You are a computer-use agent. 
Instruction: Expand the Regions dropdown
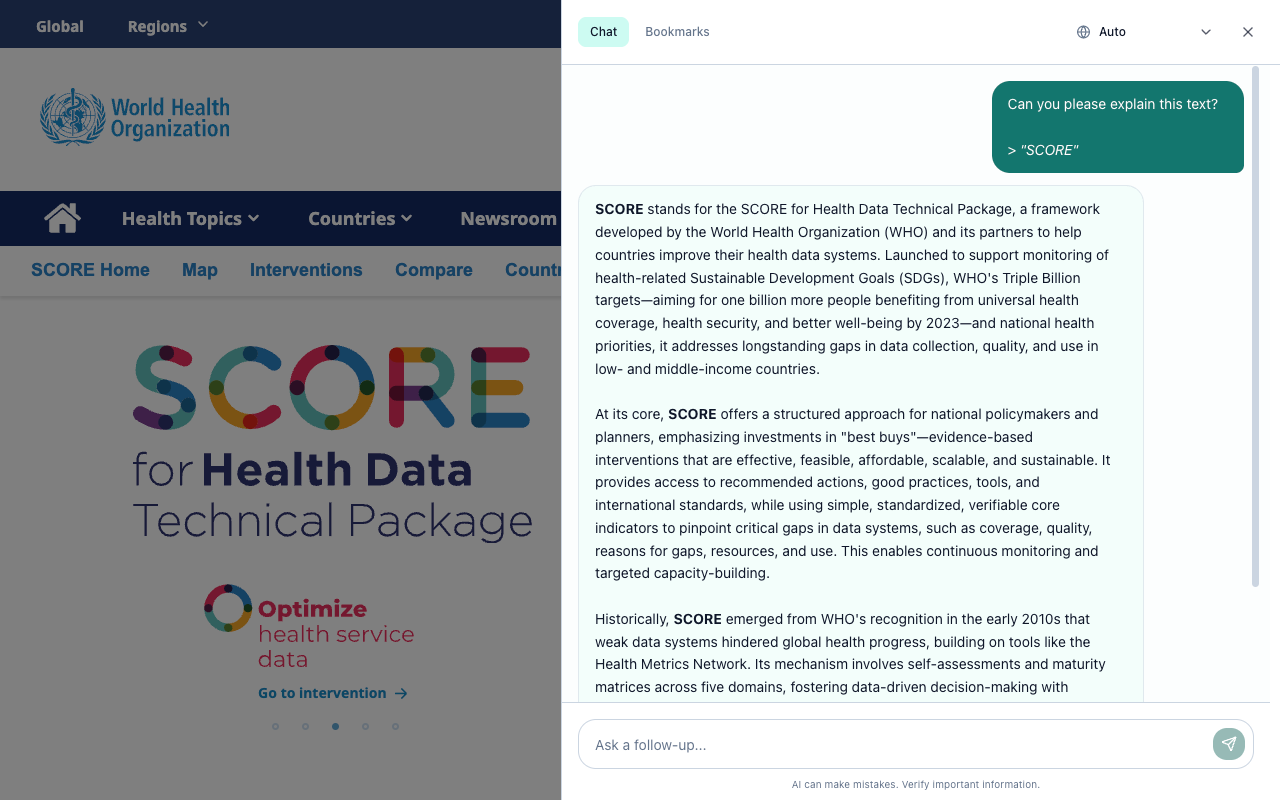pos(167,26)
